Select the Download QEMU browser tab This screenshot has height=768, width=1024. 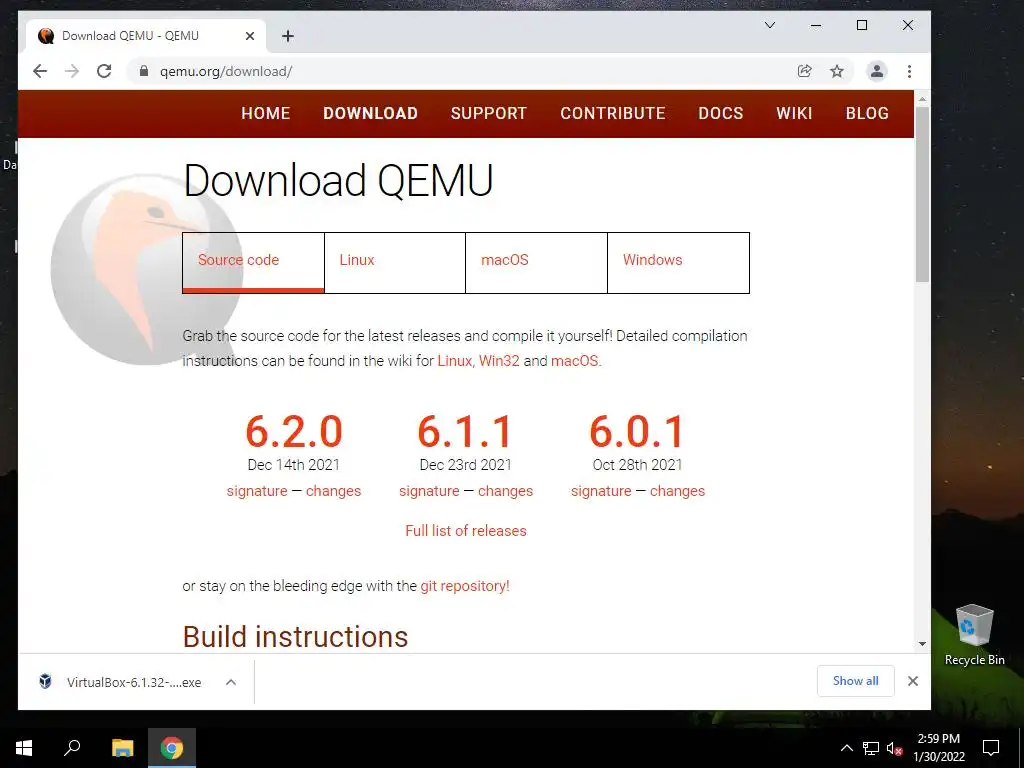145,36
